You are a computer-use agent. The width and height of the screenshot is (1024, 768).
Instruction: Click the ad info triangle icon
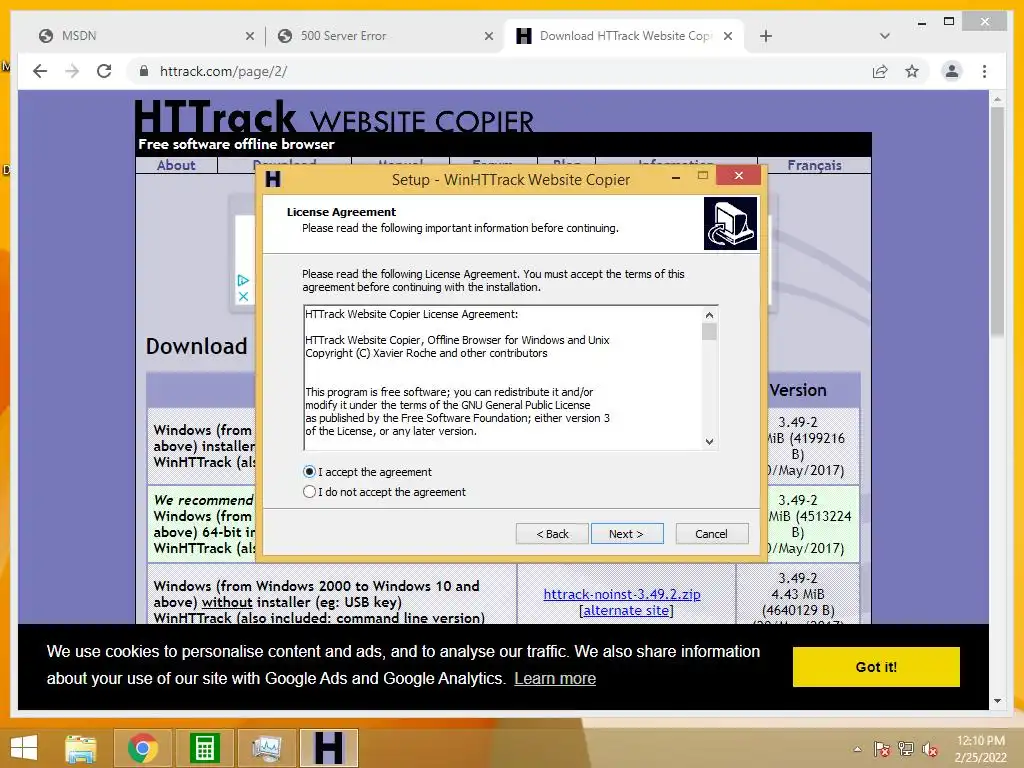(x=243, y=280)
